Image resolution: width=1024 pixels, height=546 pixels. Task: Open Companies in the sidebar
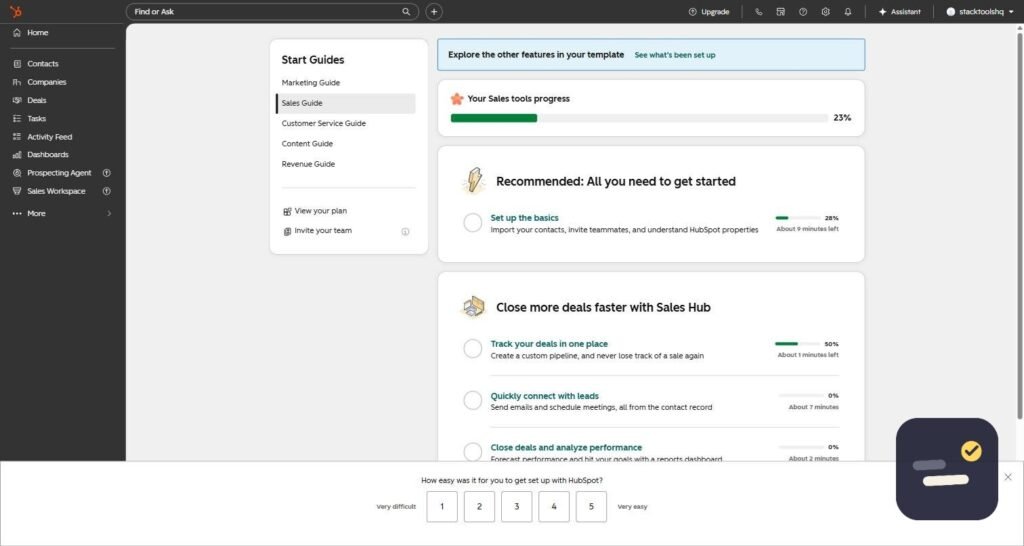46,82
